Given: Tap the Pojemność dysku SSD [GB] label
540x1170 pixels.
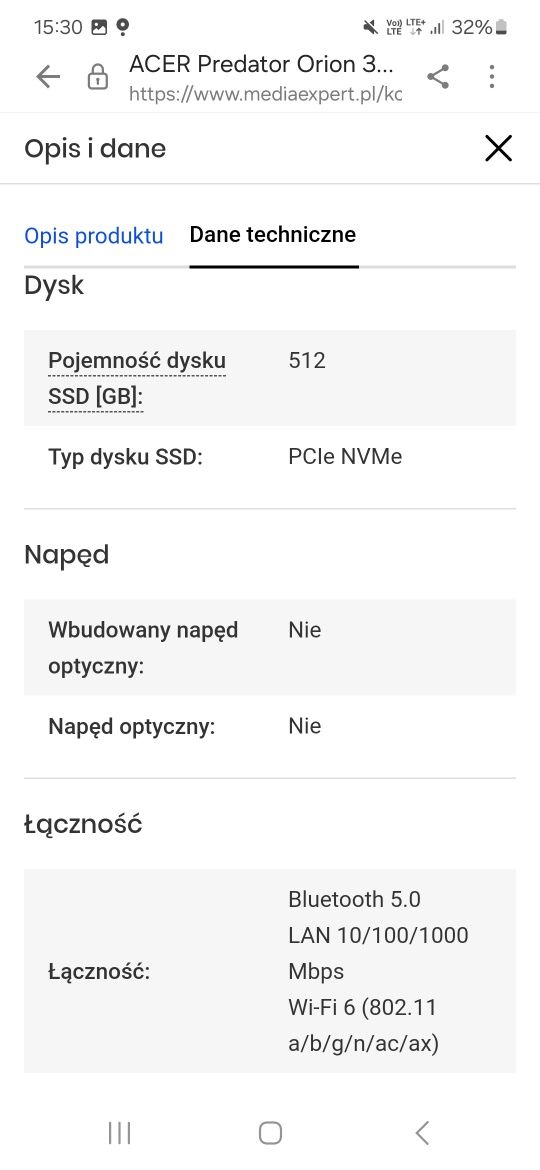Looking at the screenshot, I should (137, 379).
